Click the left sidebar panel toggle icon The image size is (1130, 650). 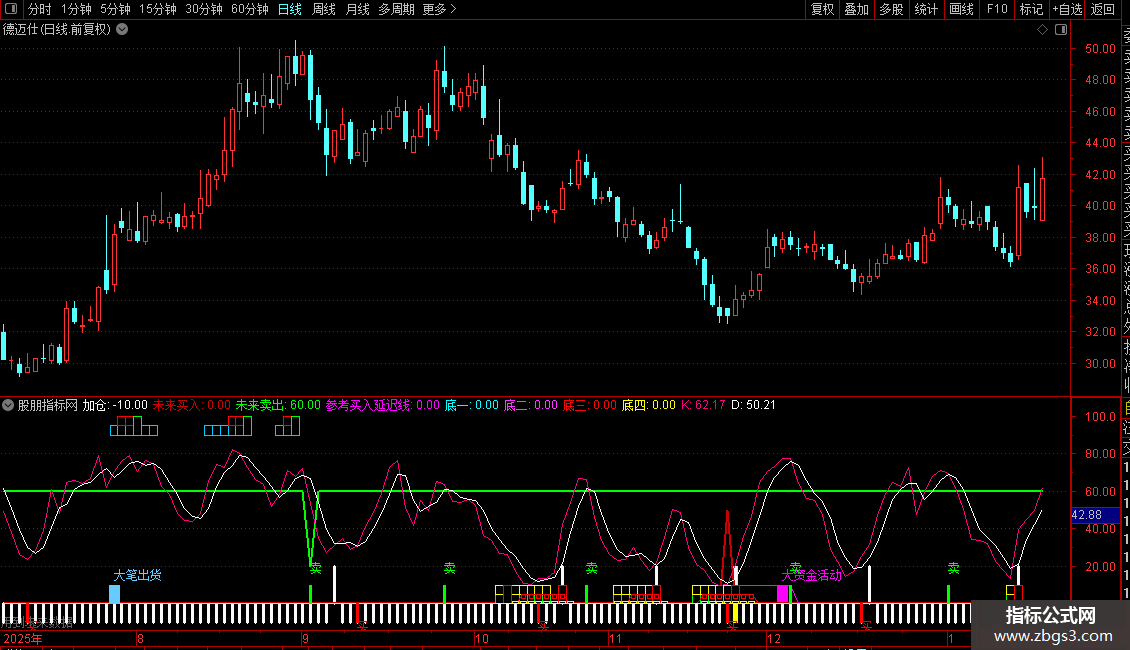pyautogui.click(x=10, y=10)
